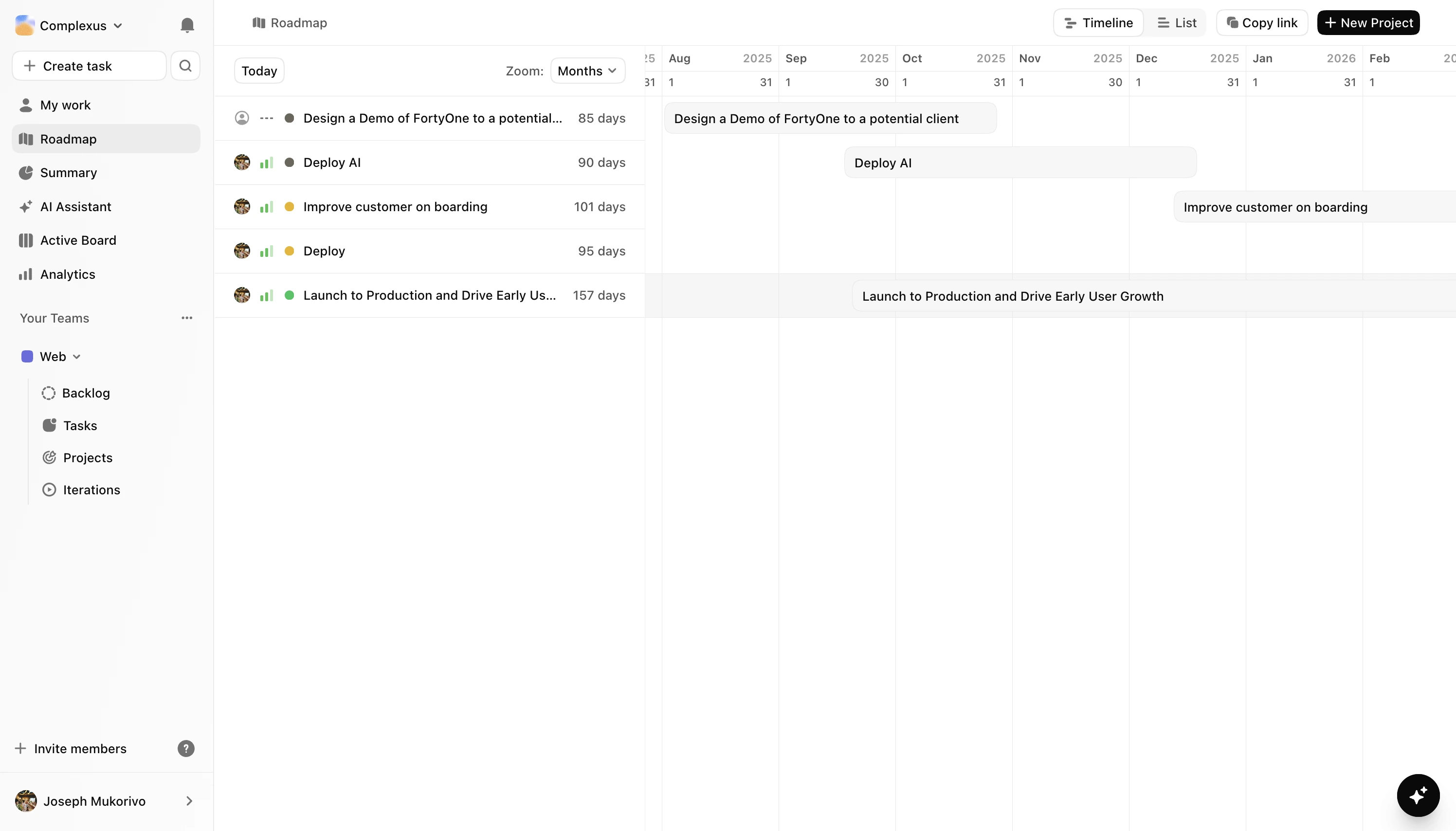Collapse the Web team section
The image size is (1456, 831).
[77, 357]
